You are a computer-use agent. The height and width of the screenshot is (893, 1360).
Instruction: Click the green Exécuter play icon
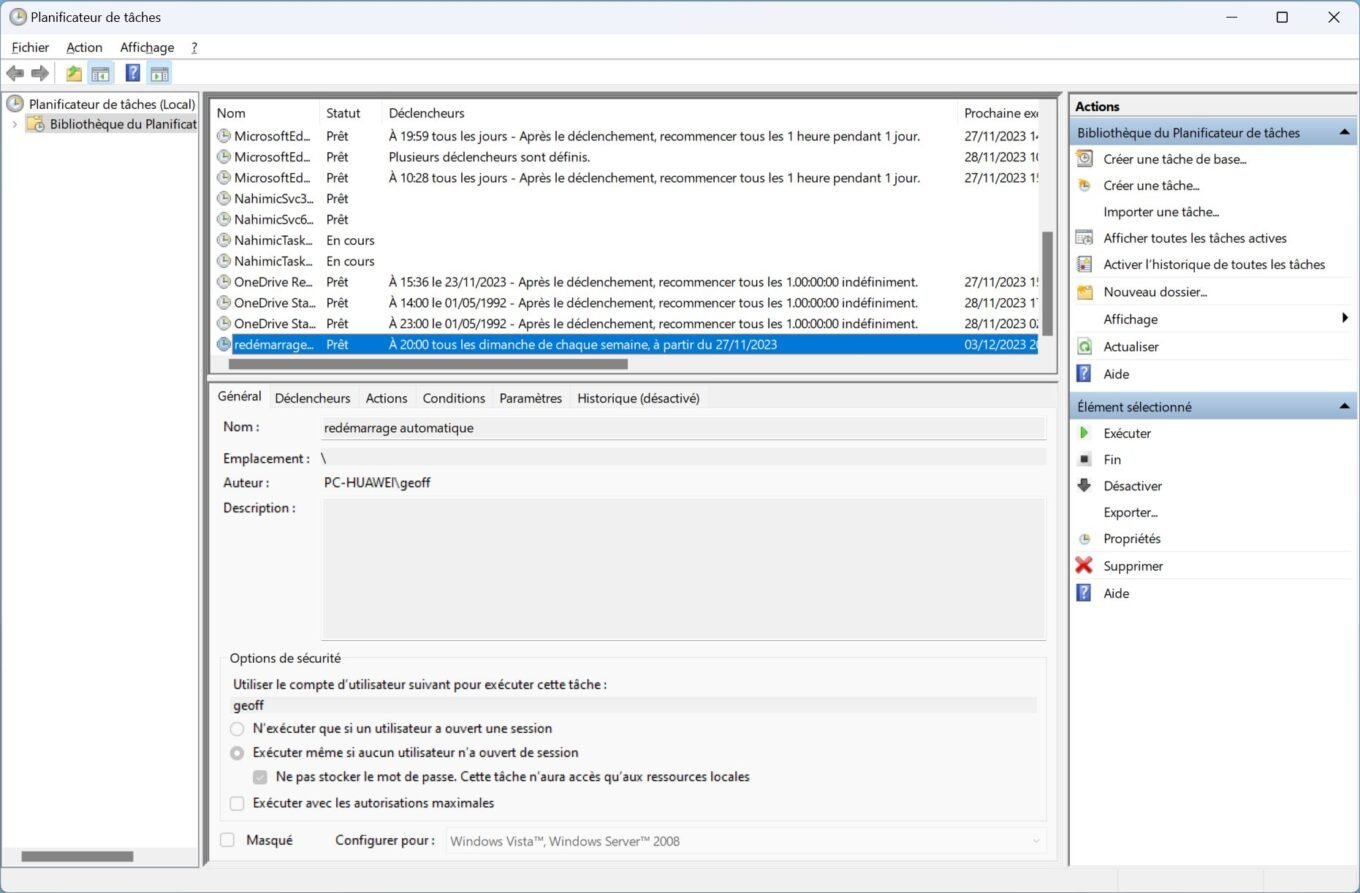(1084, 433)
